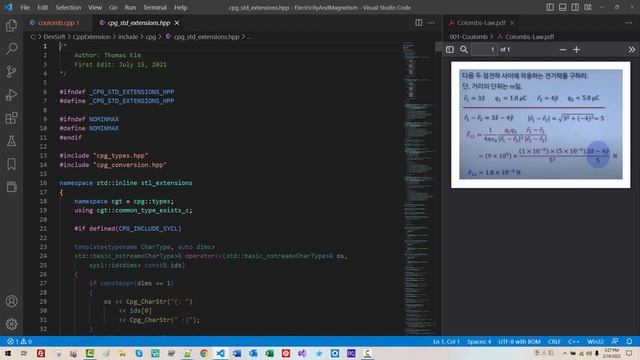Show errors and warnings in status bar
Viewport: 640px width, 360px height.
pyautogui.click(x=19, y=341)
